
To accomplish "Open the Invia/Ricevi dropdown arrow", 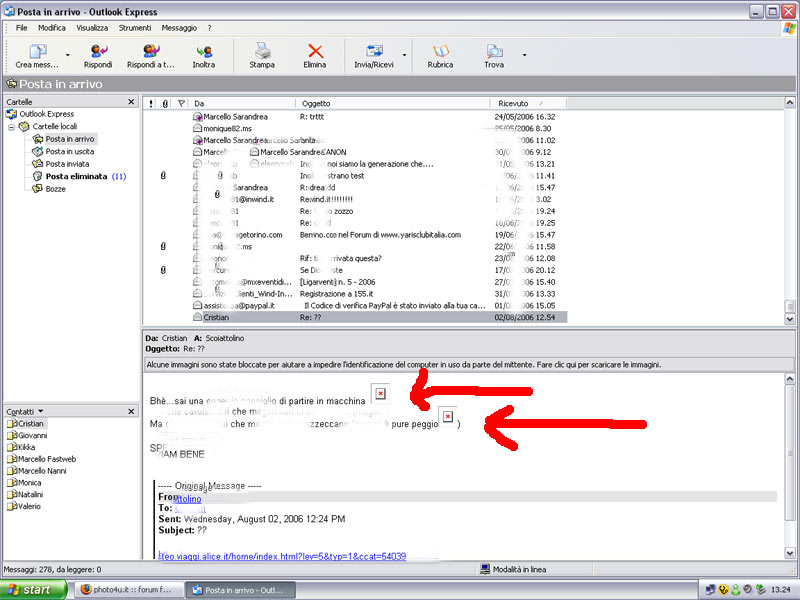I will (404, 55).
